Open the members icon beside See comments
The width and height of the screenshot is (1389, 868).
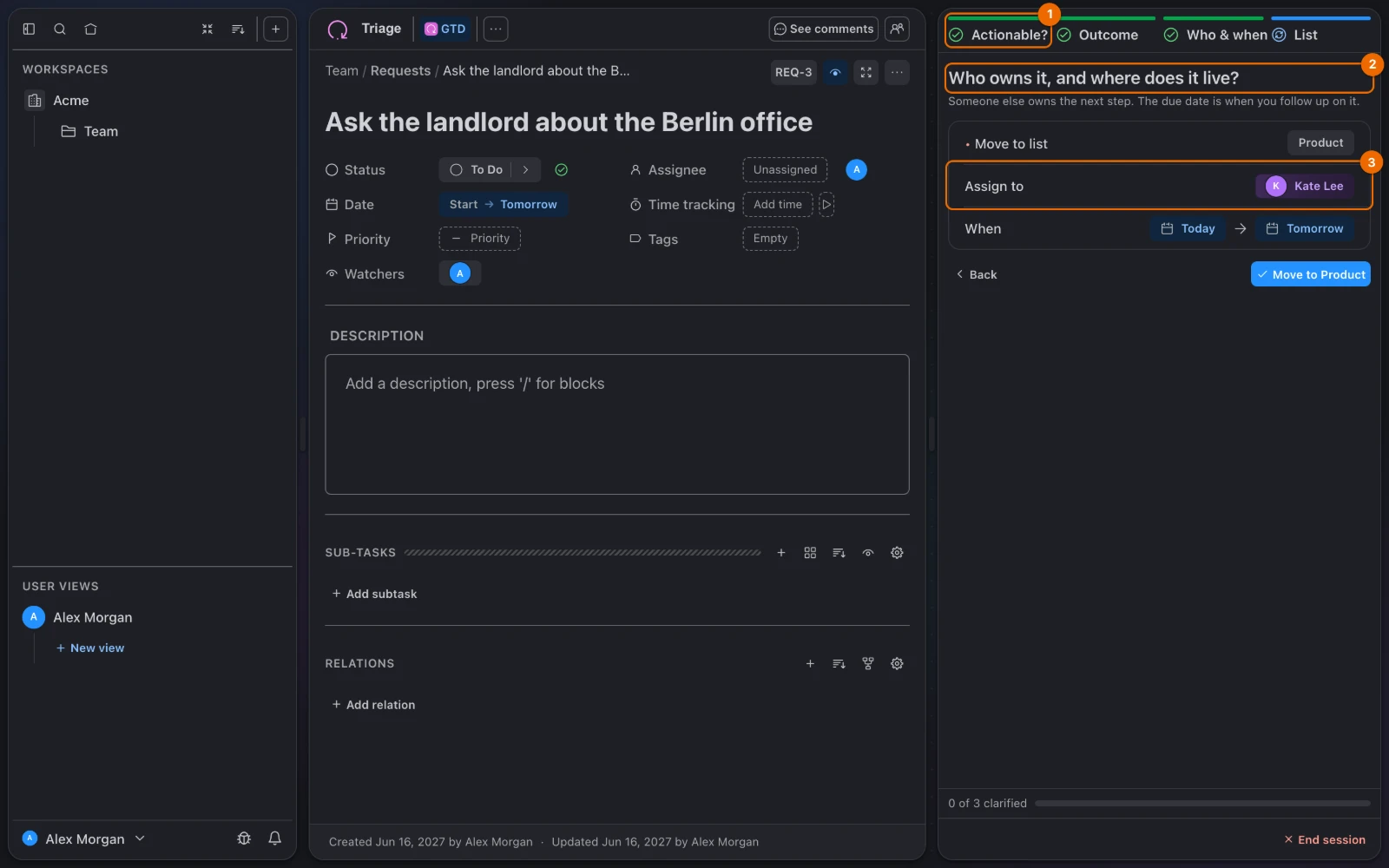click(x=897, y=29)
